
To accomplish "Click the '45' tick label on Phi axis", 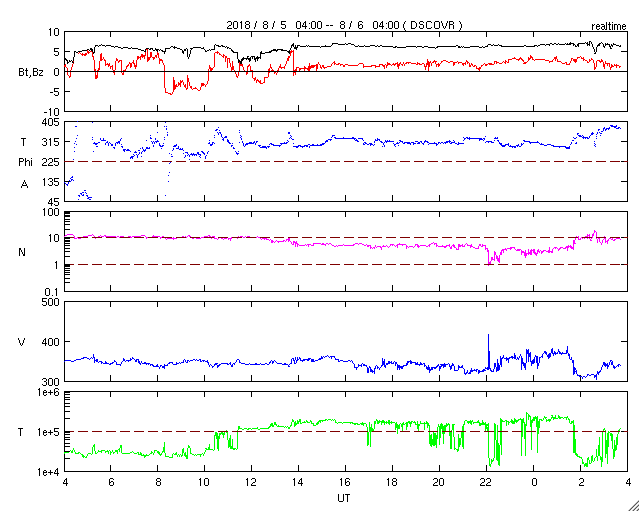I will coord(53,202).
